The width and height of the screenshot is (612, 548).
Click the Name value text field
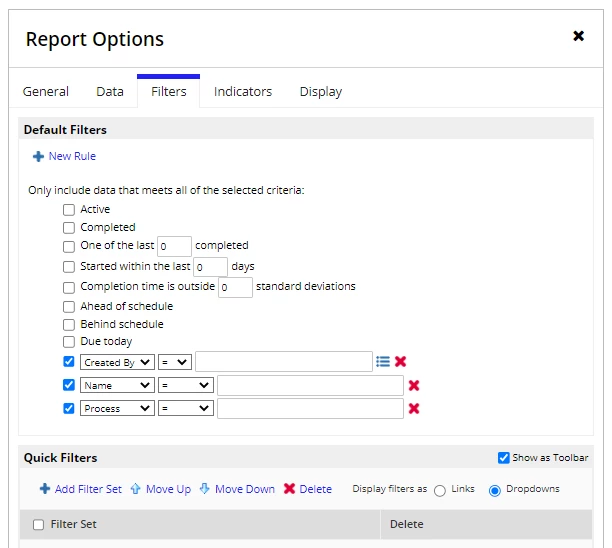pyautogui.click(x=310, y=385)
